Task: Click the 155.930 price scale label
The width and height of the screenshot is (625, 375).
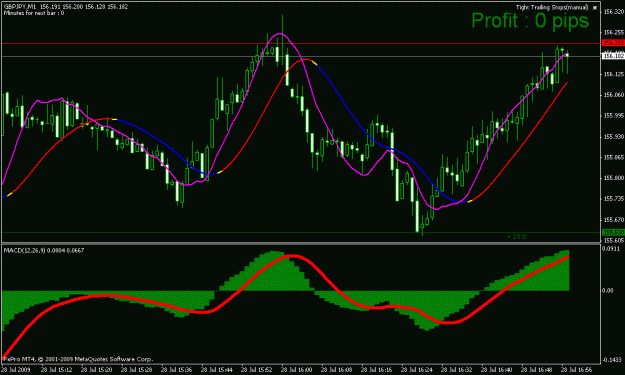Action: [613, 137]
